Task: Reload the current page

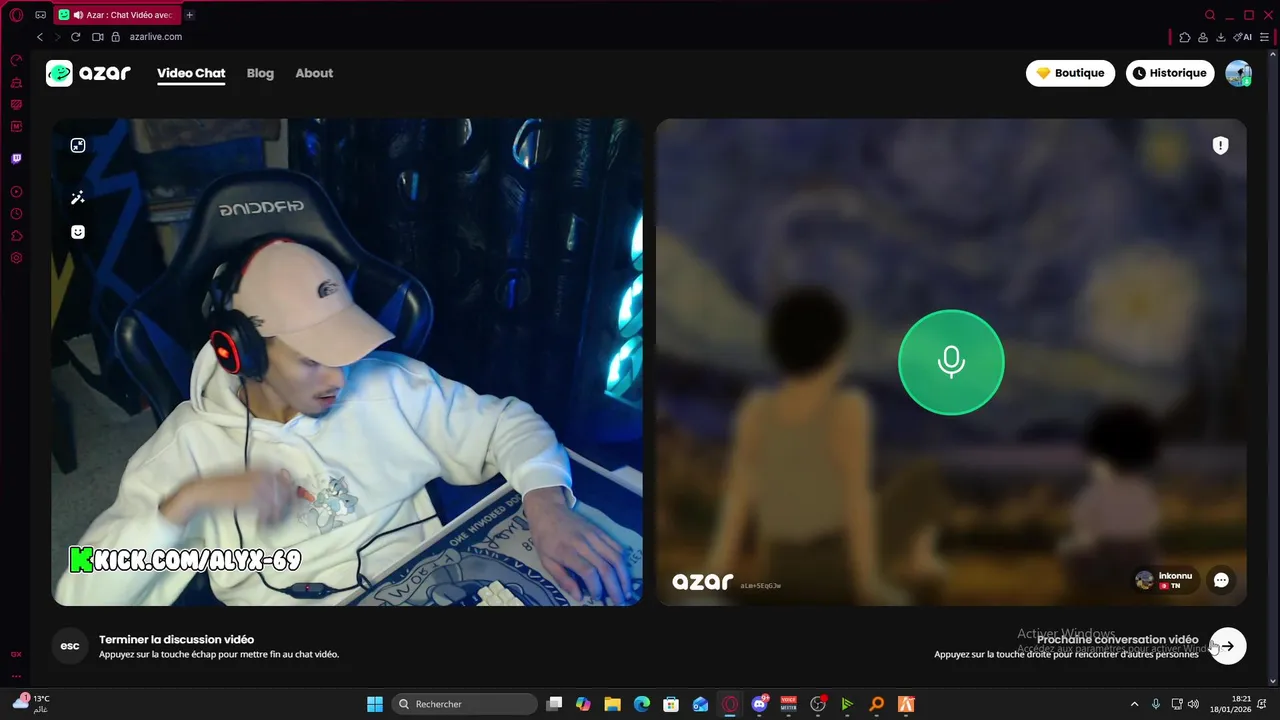Action: (75, 37)
